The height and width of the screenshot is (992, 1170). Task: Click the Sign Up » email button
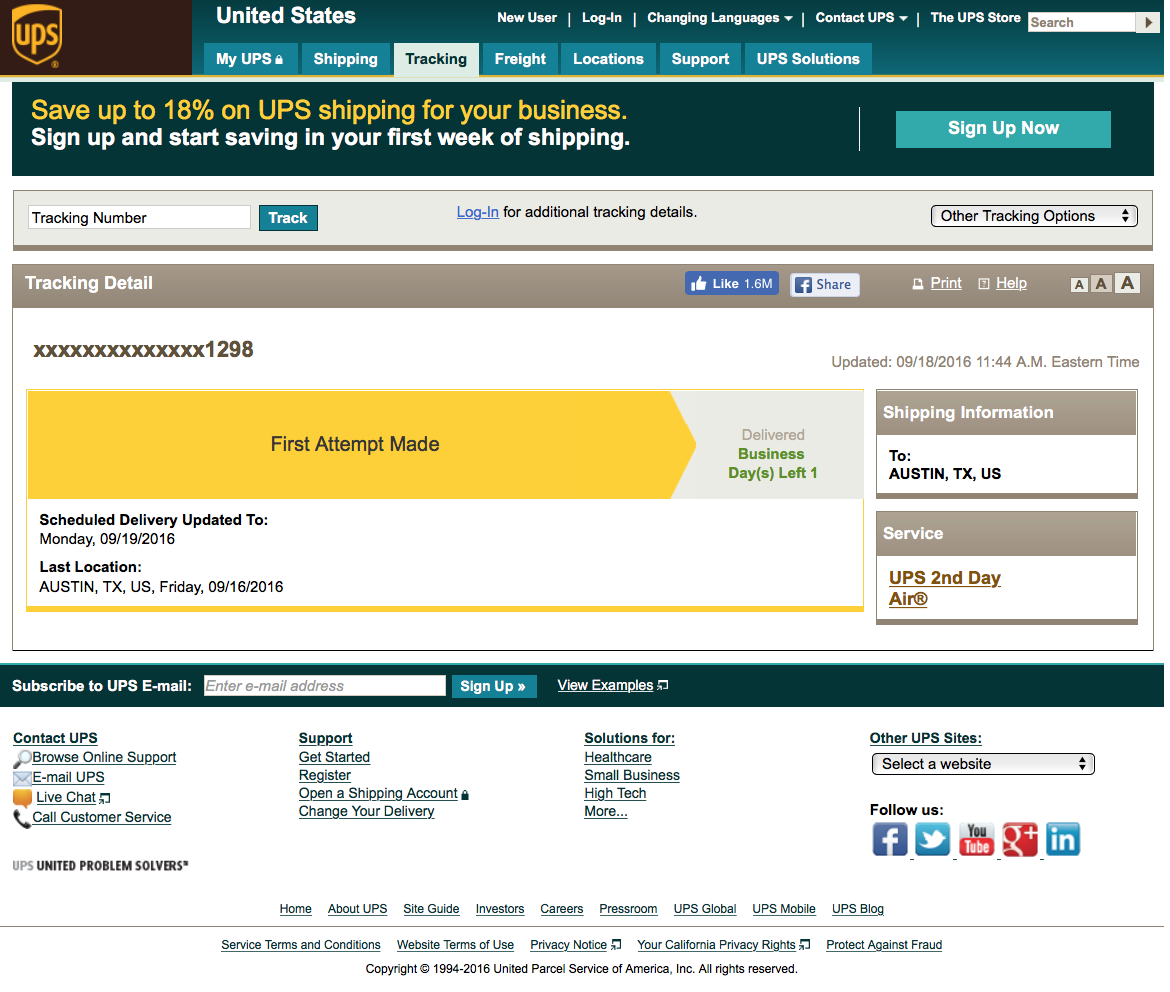click(x=493, y=687)
